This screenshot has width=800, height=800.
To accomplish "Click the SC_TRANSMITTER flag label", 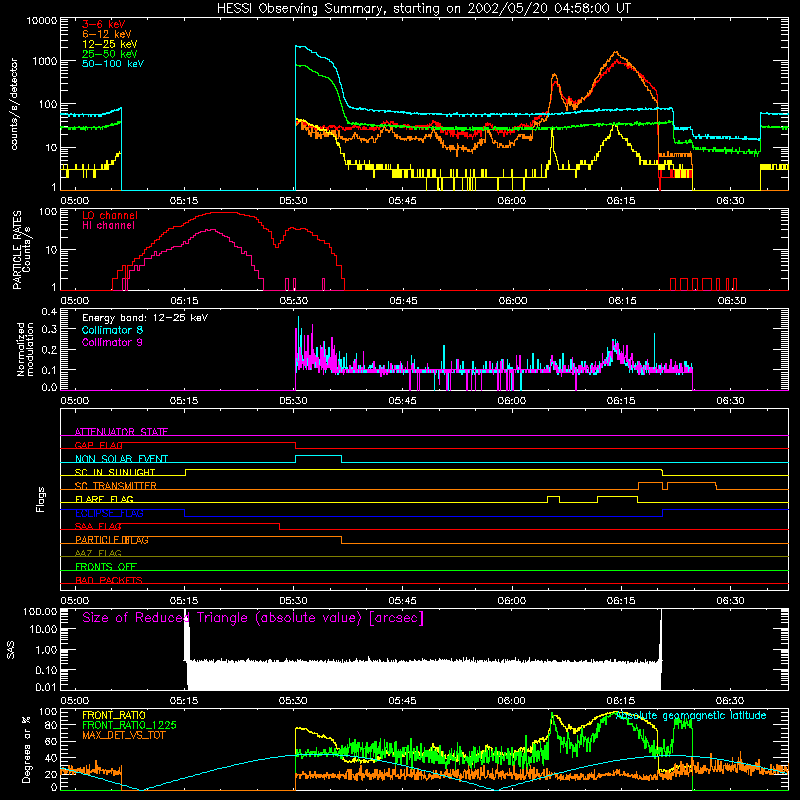I will point(115,486).
